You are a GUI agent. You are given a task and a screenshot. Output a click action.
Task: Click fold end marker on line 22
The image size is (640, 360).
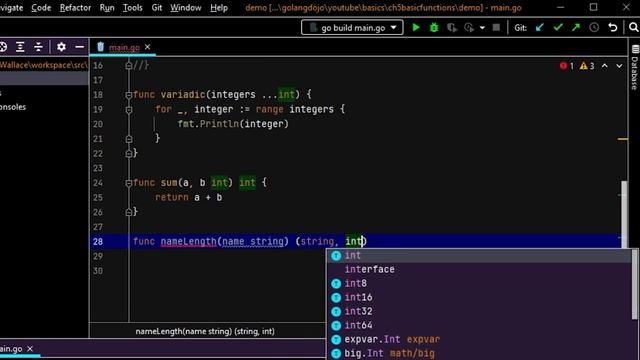[x=129, y=153]
